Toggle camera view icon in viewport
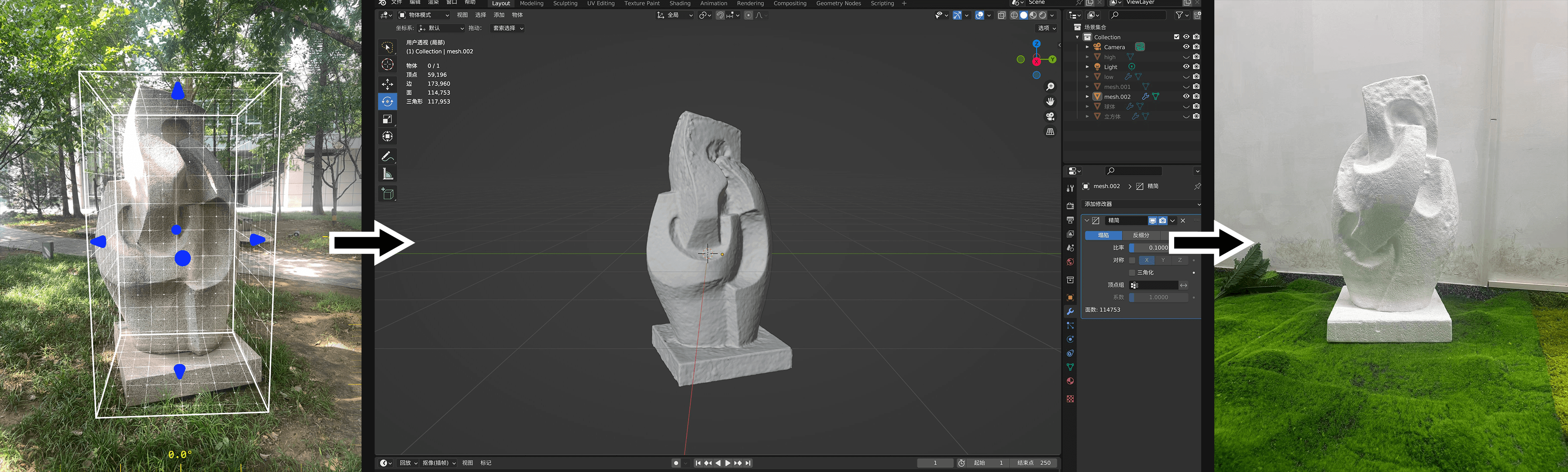 (x=1050, y=116)
